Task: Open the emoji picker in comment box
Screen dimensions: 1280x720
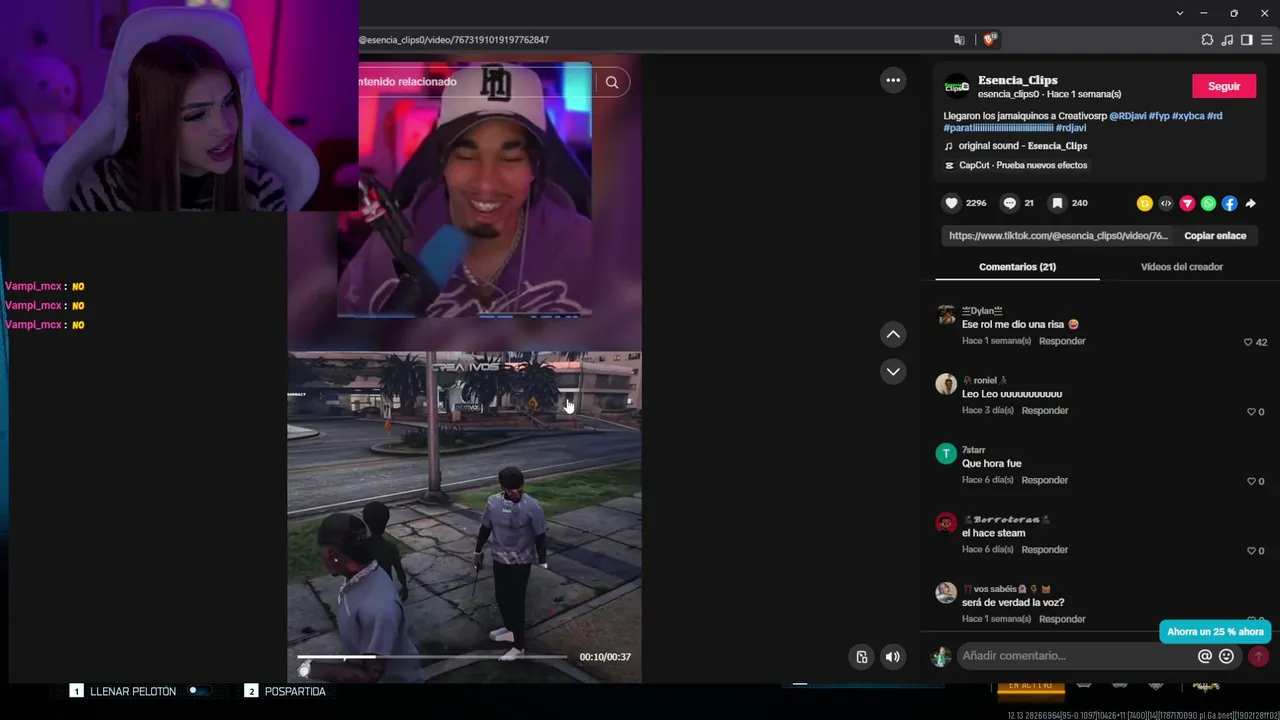Action: (1227, 656)
